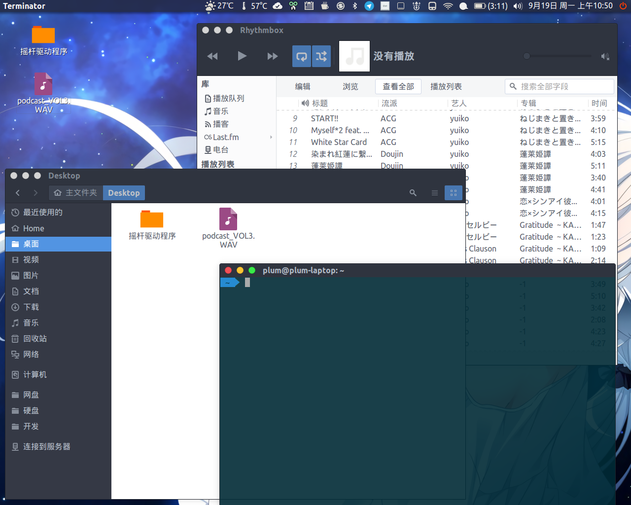Select 播放队列 in Rhythmbox library
Viewport: 631px width, 505px height.
pos(224,98)
